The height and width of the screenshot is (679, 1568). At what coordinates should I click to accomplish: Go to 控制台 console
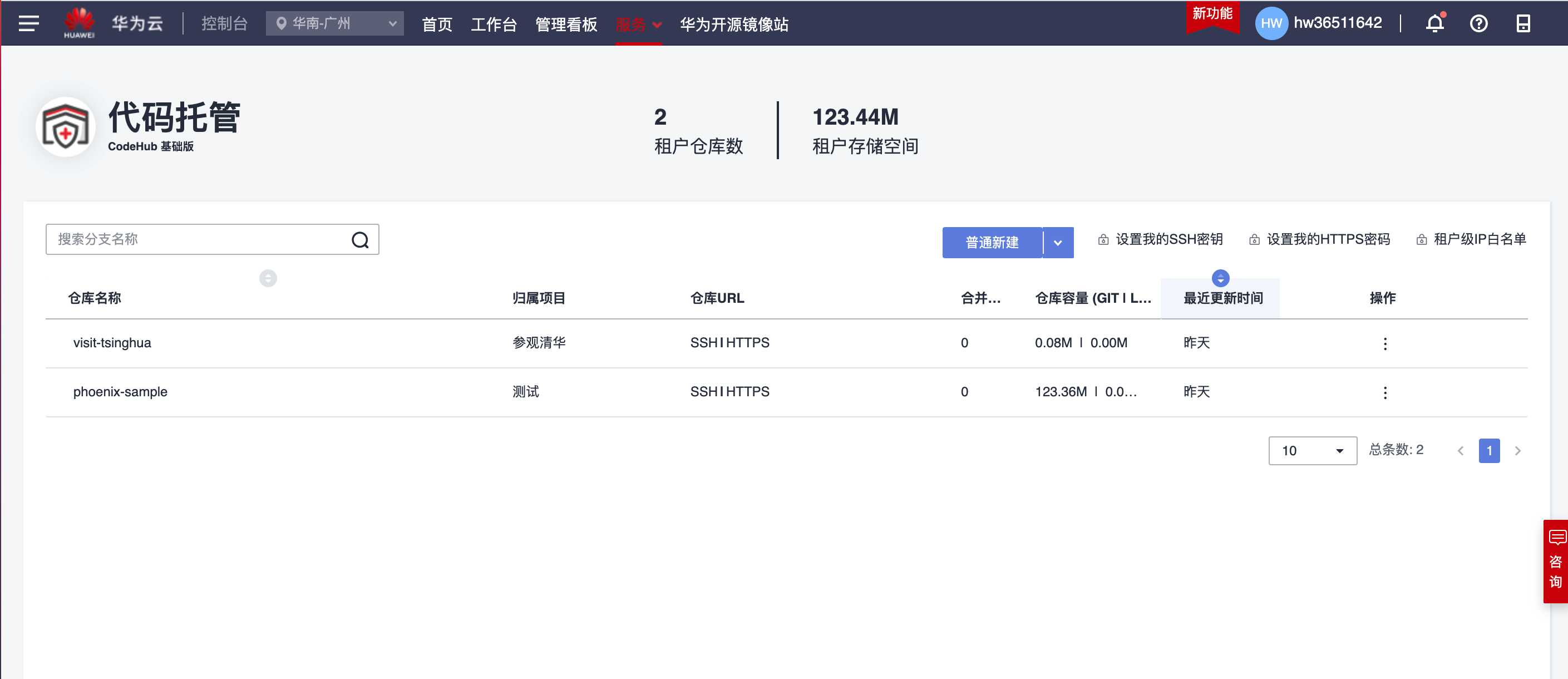point(225,23)
